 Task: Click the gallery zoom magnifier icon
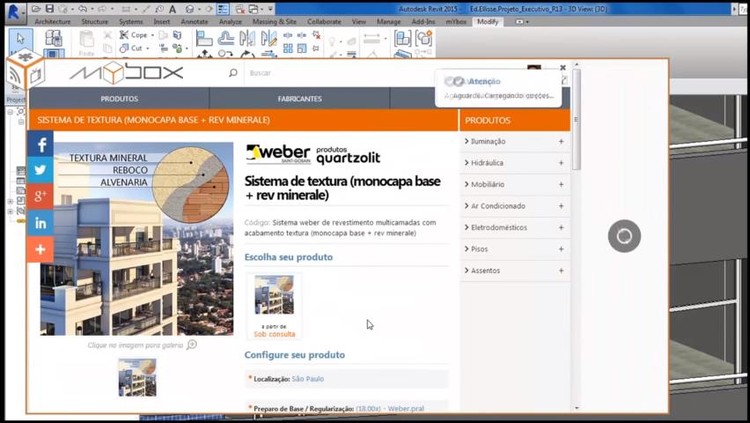pyautogui.click(x=192, y=345)
